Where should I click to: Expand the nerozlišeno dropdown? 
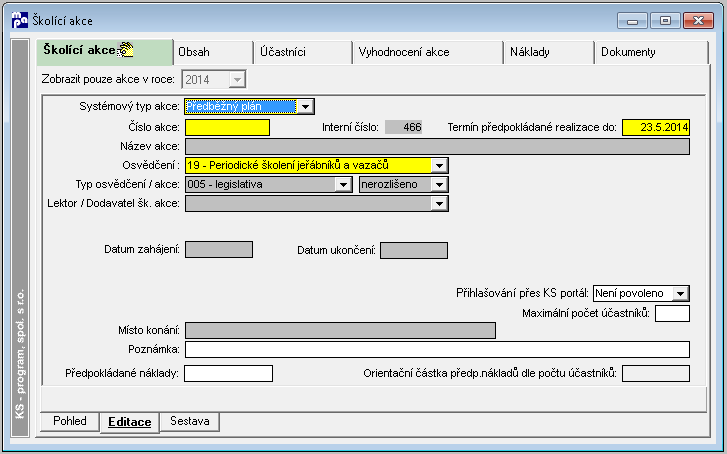tap(439, 185)
